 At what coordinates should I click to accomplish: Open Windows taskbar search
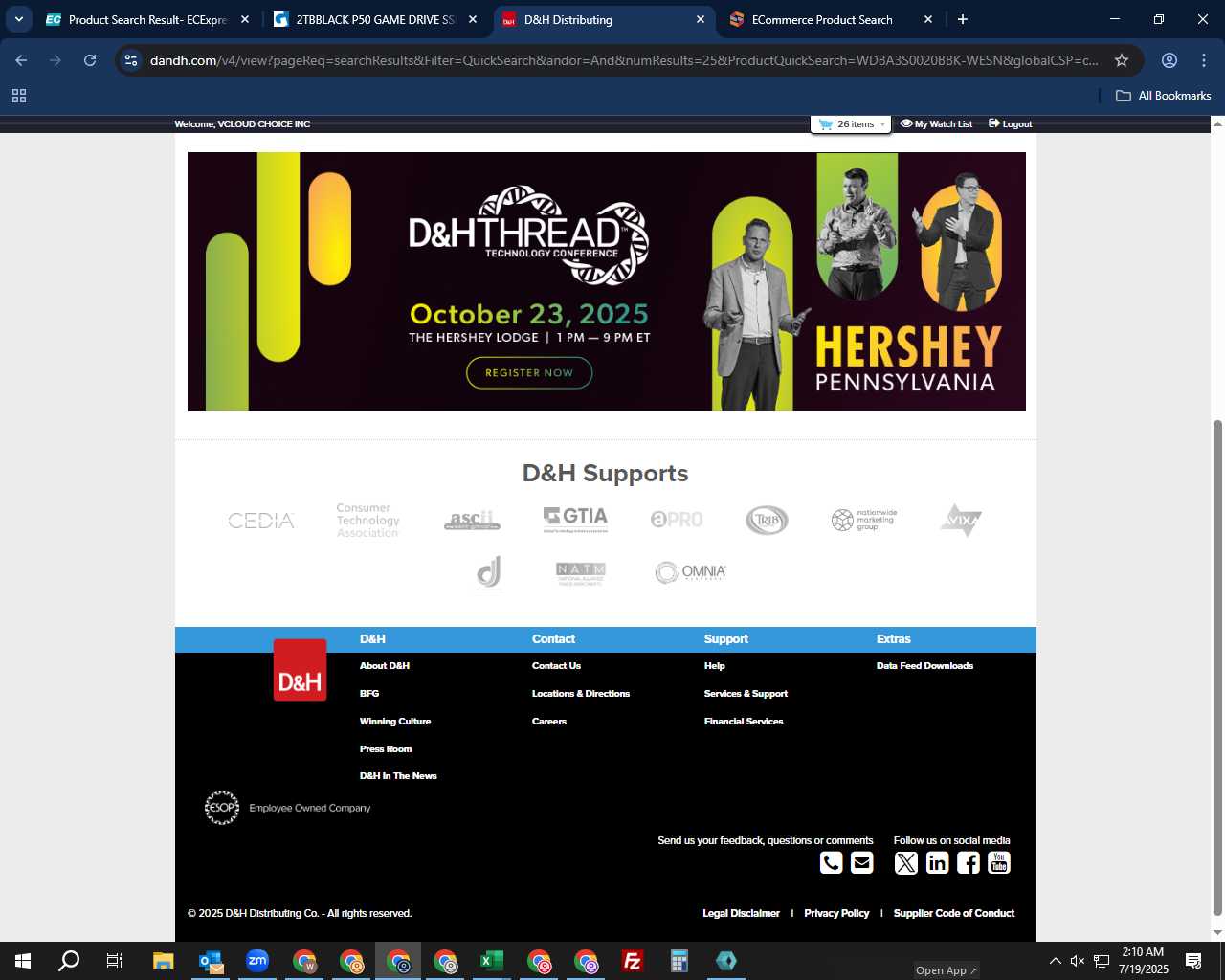pyautogui.click(x=69, y=961)
